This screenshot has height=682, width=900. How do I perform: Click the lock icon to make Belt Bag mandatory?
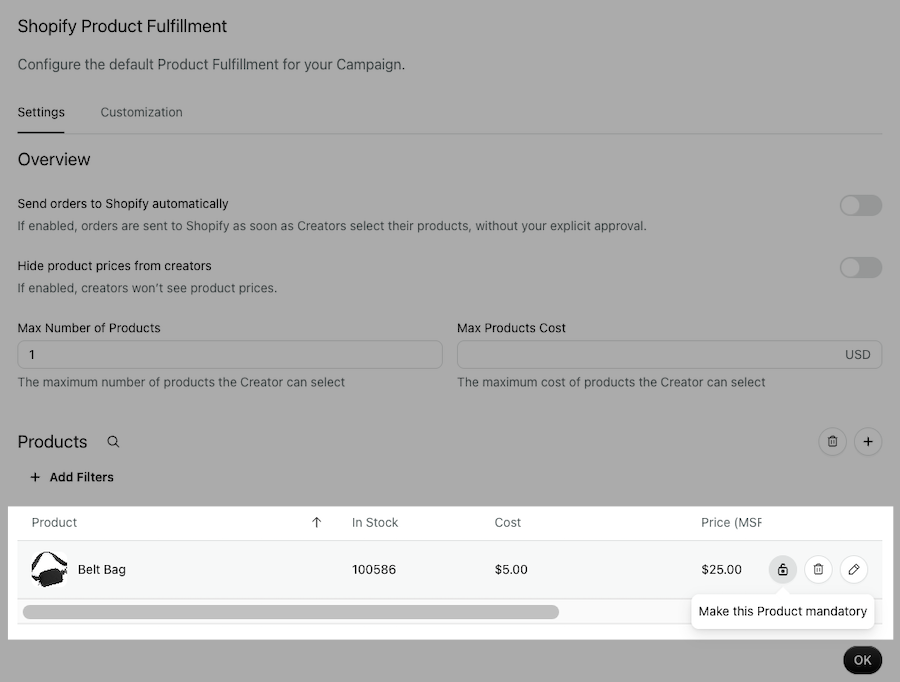(x=782, y=569)
